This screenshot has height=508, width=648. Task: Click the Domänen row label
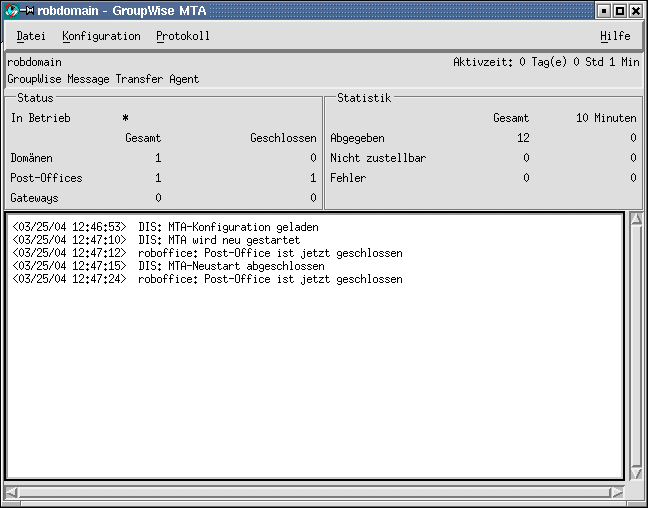coord(31,158)
